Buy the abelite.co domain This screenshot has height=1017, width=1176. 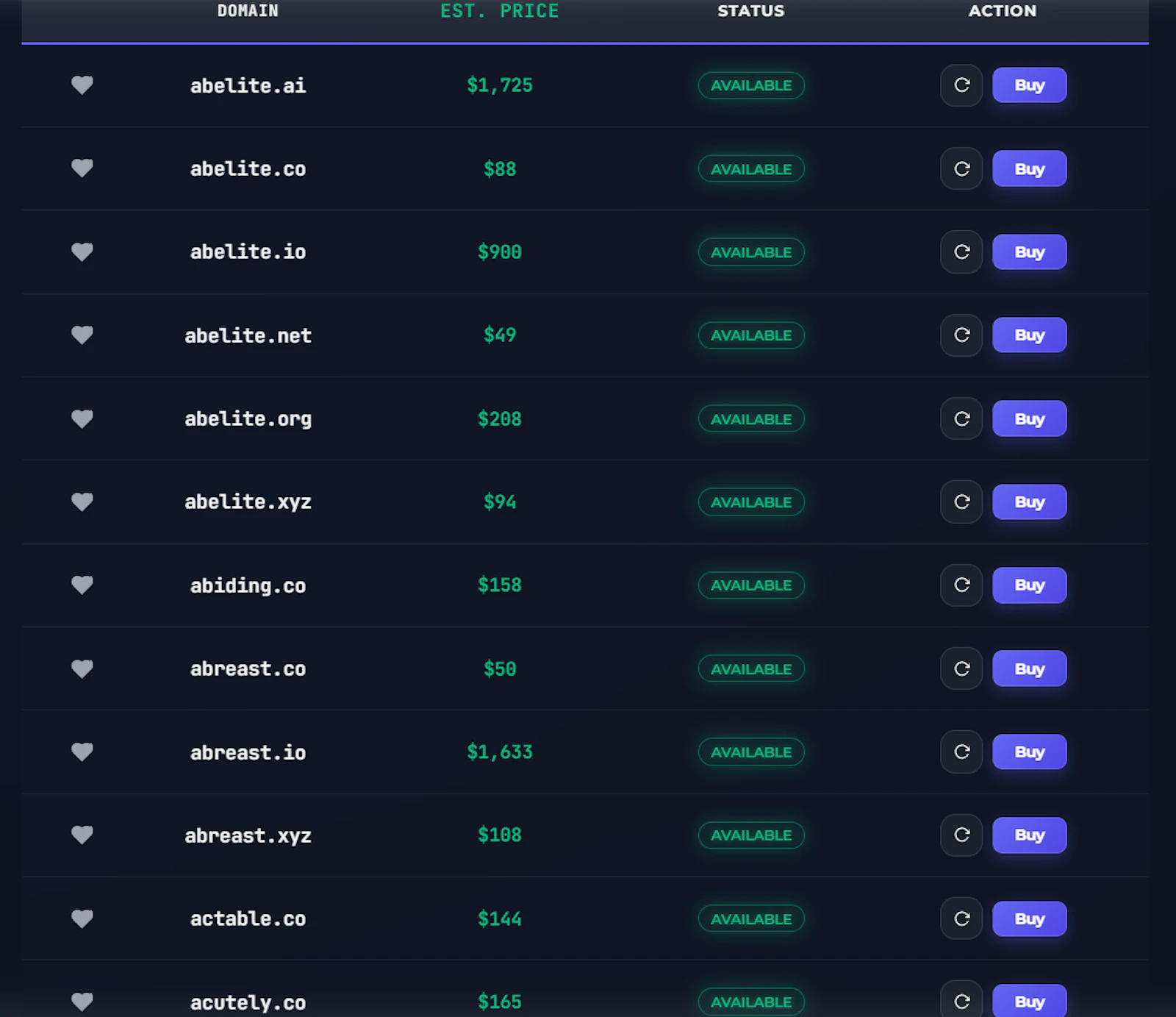click(x=1029, y=168)
